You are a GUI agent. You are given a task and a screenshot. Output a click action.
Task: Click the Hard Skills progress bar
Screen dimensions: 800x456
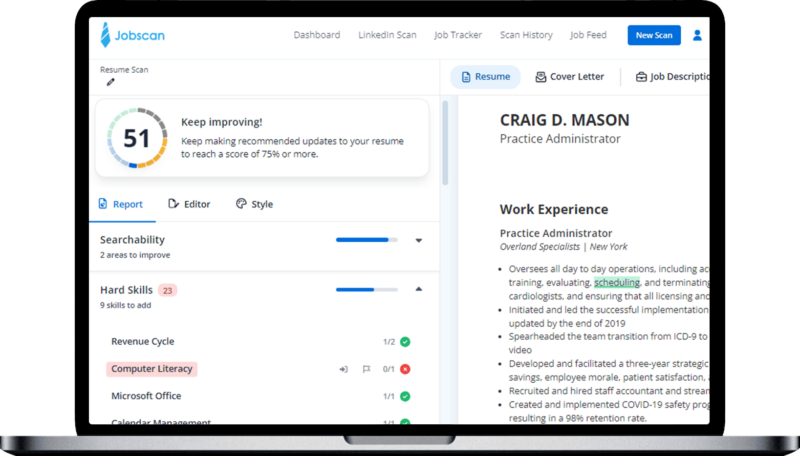[x=367, y=290]
